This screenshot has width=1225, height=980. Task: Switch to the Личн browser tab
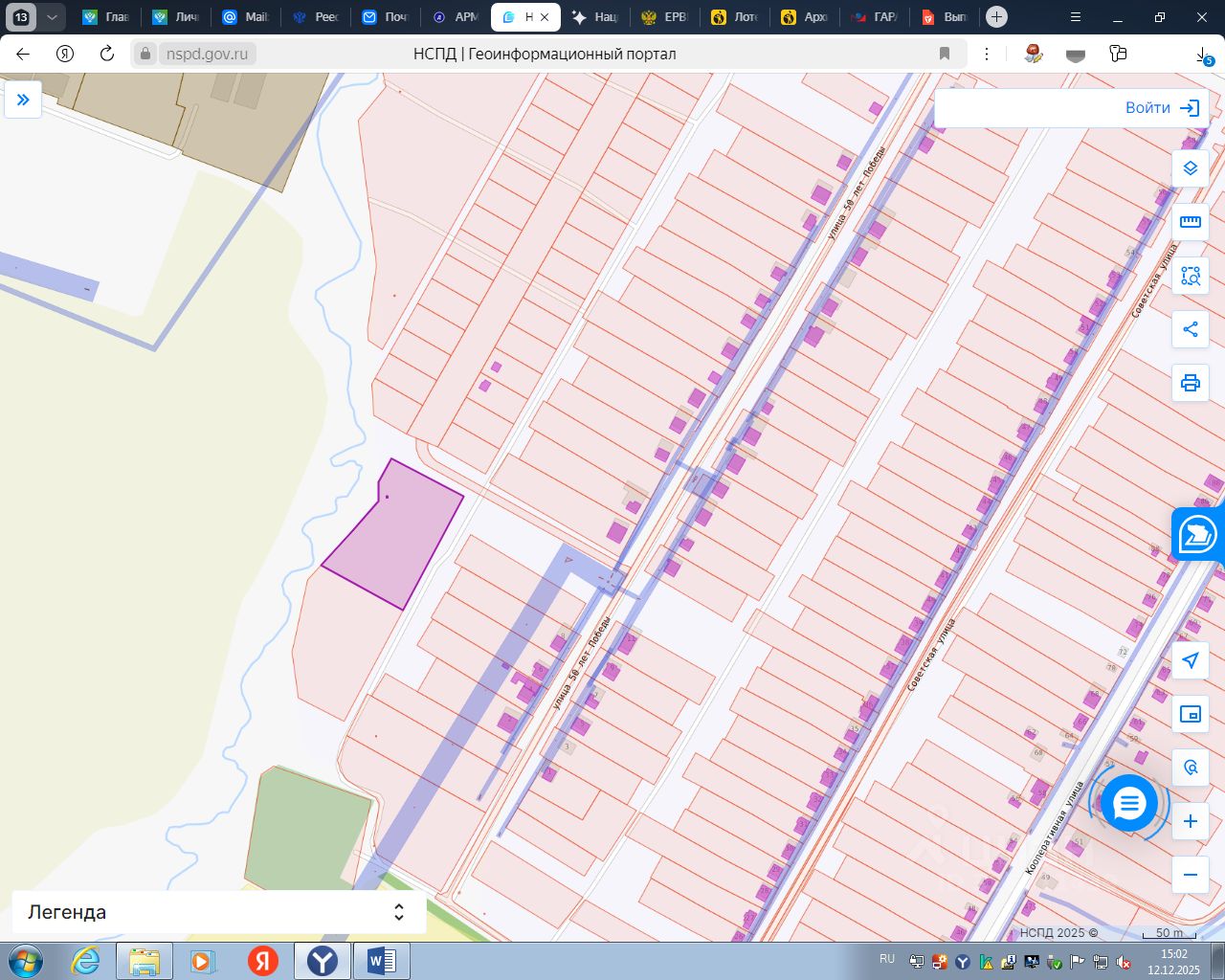[175, 17]
